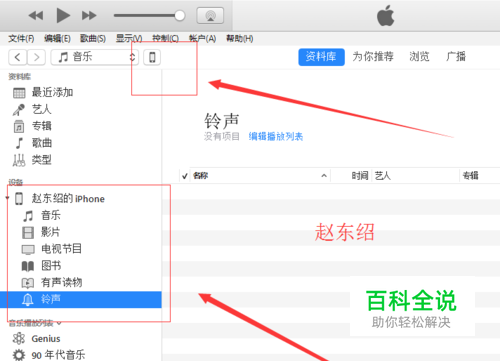Switch to the 为你推荐 tab
Viewport: 500px width, 361px height.
[373, 57]
